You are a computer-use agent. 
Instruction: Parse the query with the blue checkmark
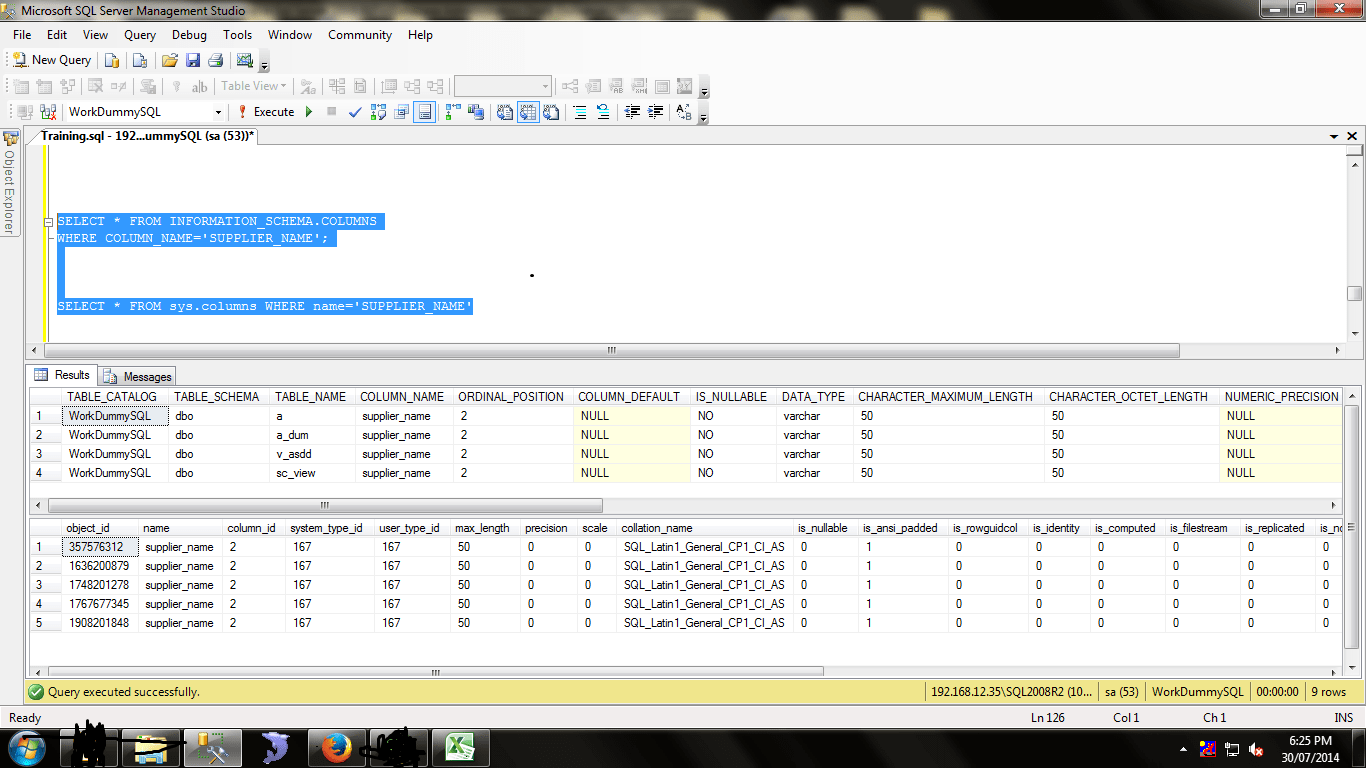(x=355, y=112)
